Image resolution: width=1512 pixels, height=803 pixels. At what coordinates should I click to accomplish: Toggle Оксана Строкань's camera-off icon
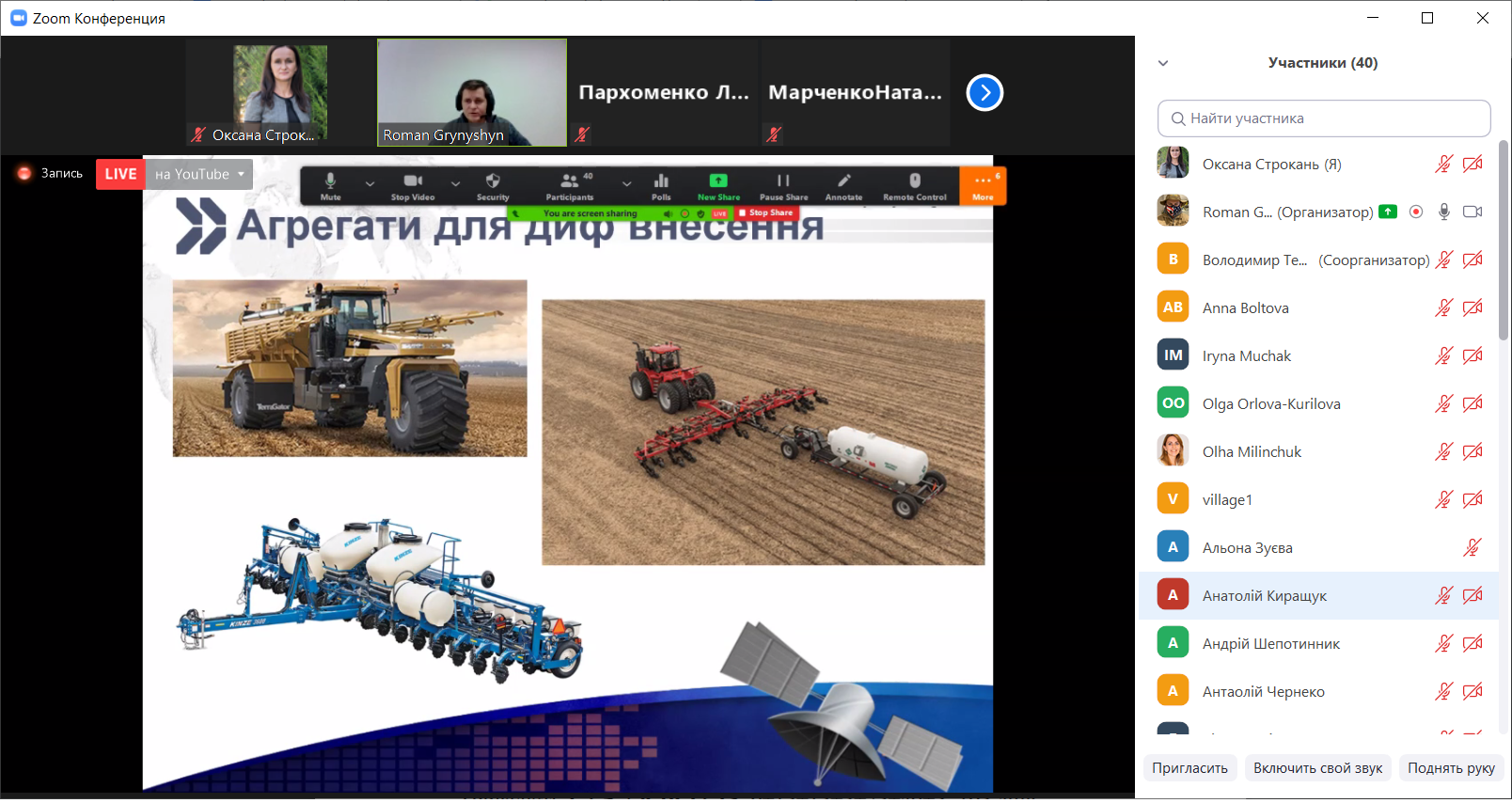coord(1473,164)
